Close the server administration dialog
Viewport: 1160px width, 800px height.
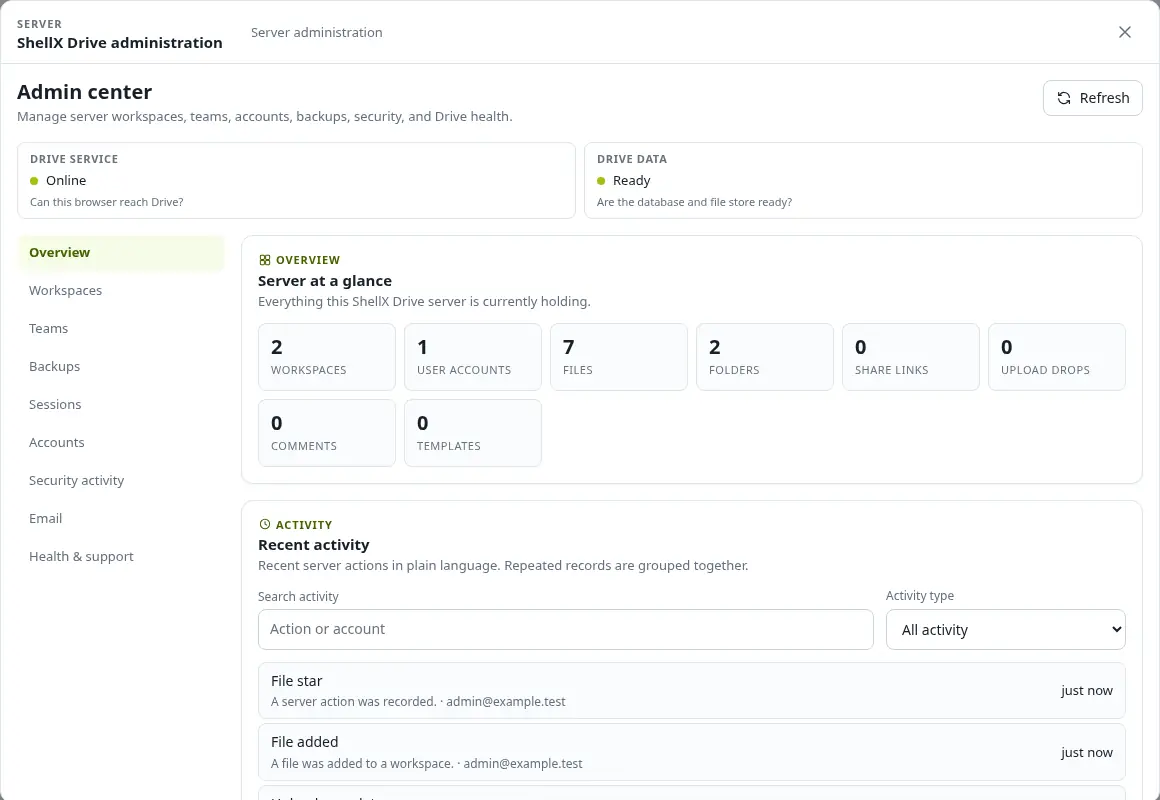1124,32
